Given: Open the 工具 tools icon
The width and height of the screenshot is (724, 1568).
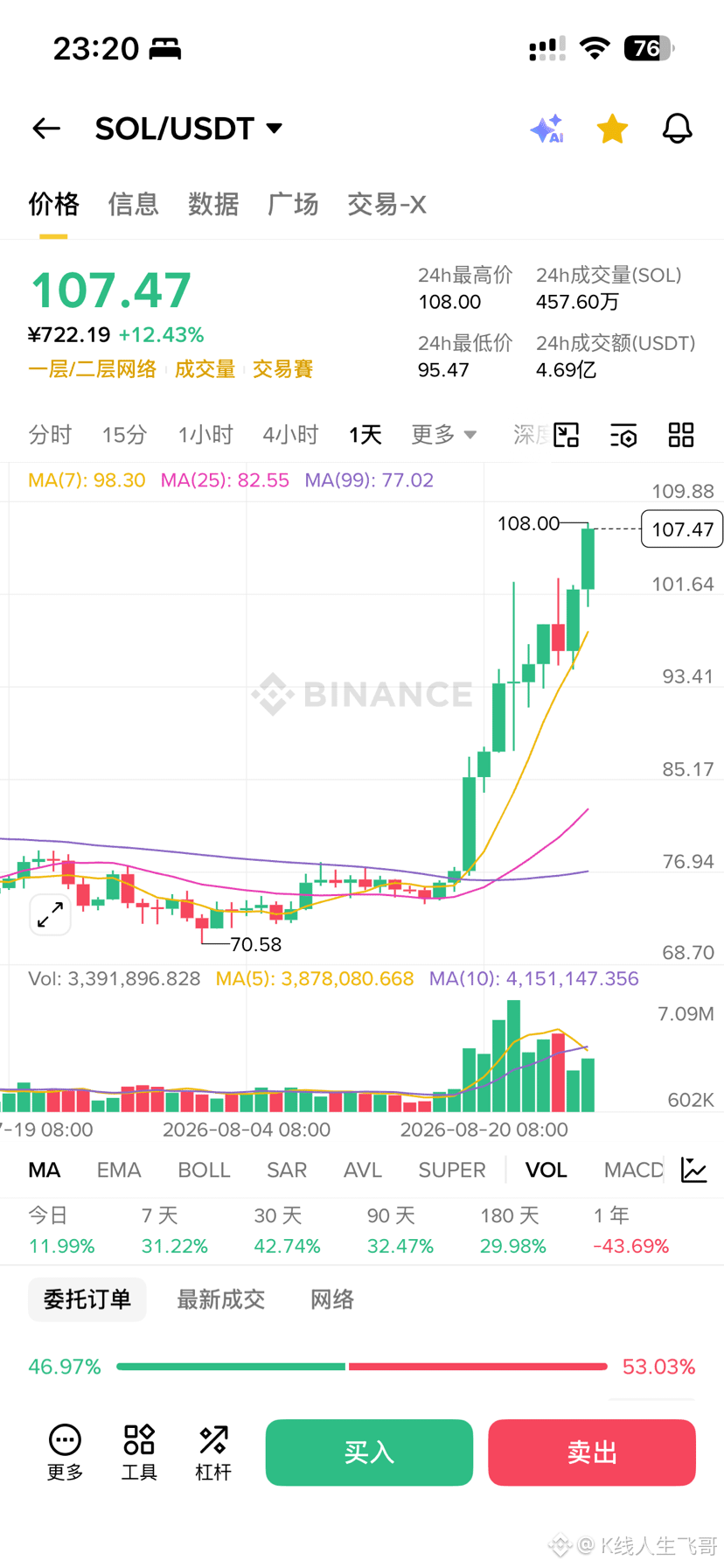Looking at the screenshot, I should click(139, 1452).
